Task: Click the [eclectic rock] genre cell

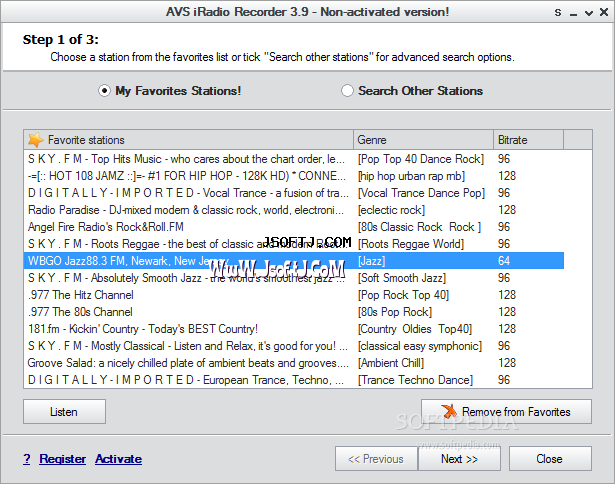Action: [x=391, y=210]
